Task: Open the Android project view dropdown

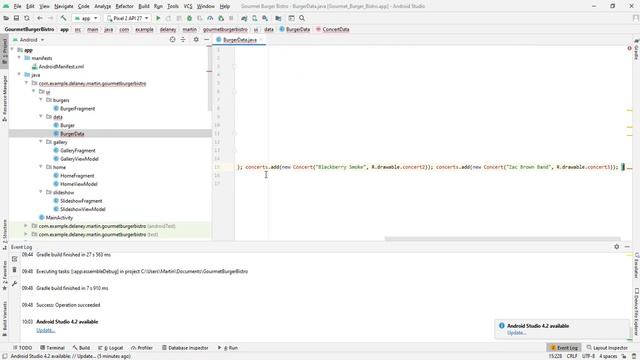Action: tap(29, 40)
